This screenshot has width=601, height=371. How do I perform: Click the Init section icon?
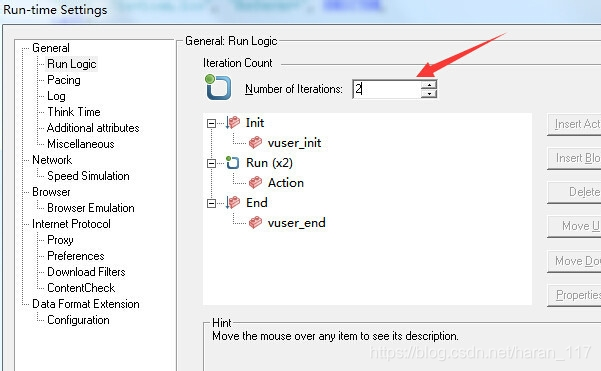(233, 123)
